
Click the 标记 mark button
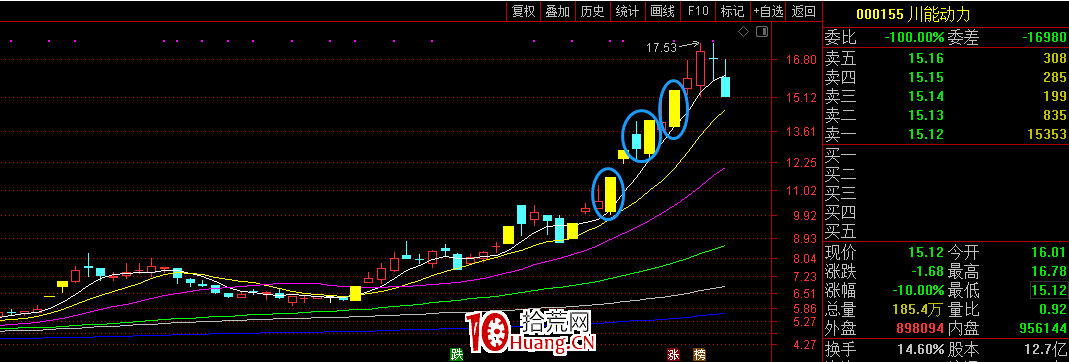pyautogui.click(x=733, y=11)
